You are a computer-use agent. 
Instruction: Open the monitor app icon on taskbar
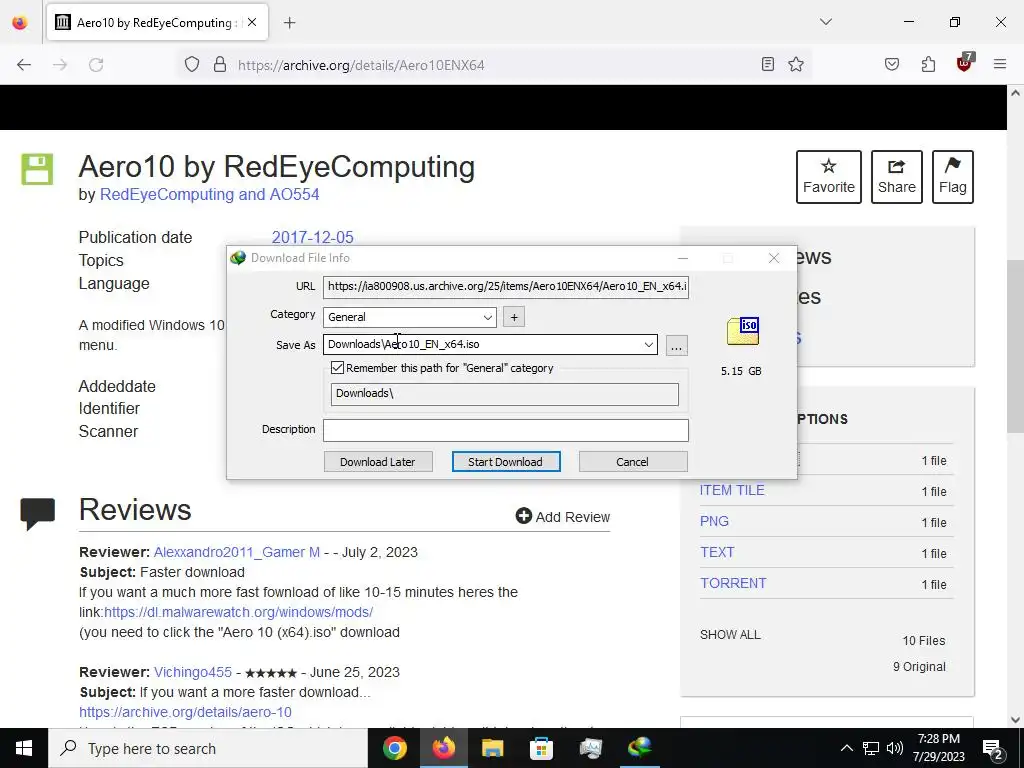coord(590,748)
